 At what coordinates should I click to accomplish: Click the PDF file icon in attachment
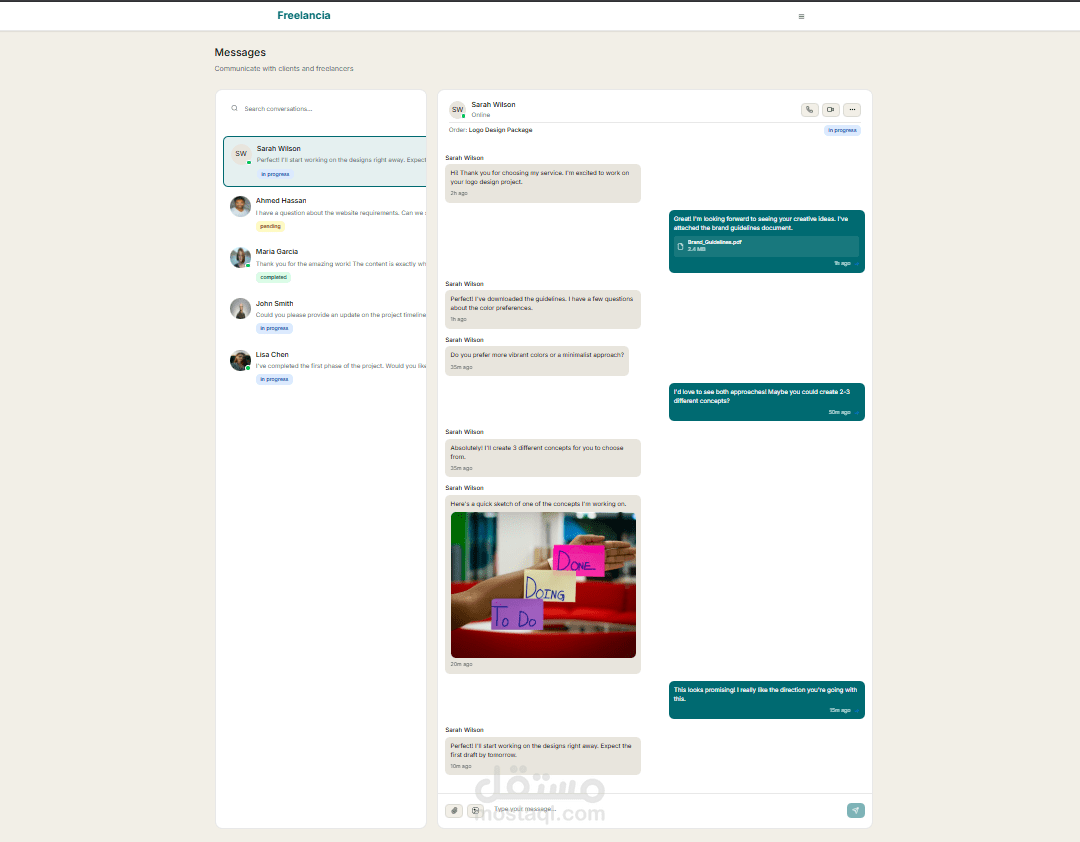pyautogui.click(x=681, y=246)
